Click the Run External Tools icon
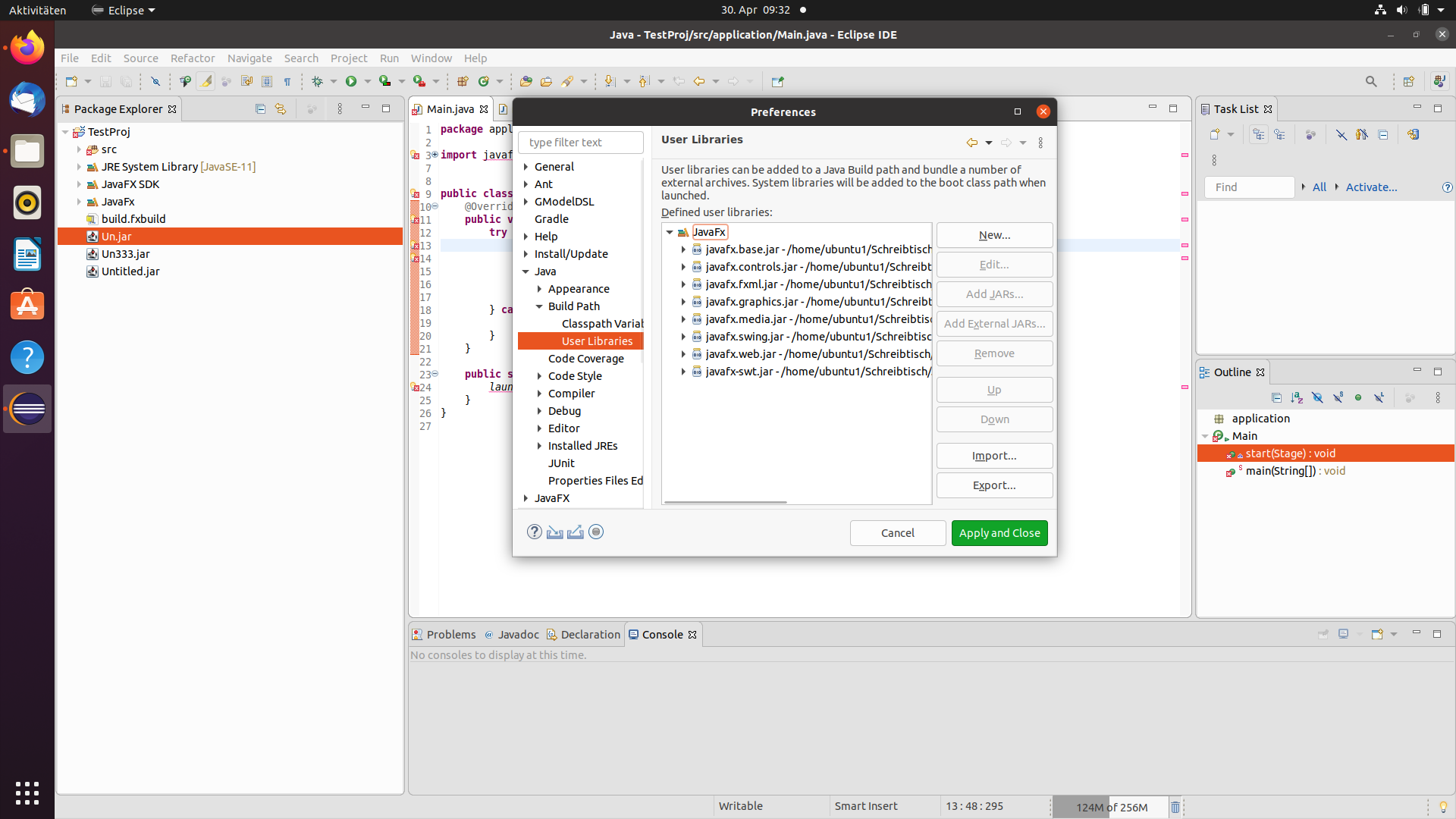Screen dimensions: 1456x819 419,81
